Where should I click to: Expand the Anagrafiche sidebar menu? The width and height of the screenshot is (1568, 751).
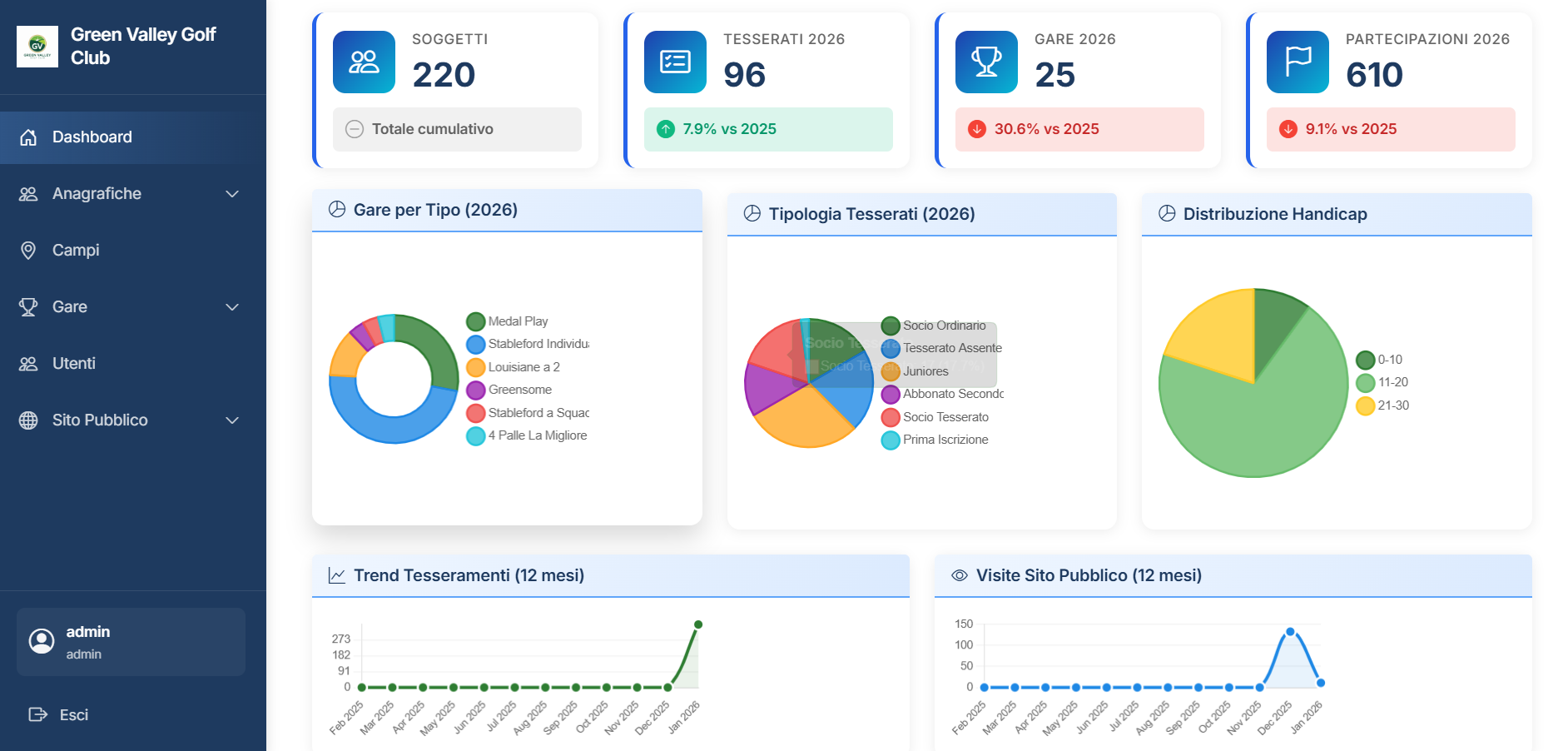pos(232,193)
